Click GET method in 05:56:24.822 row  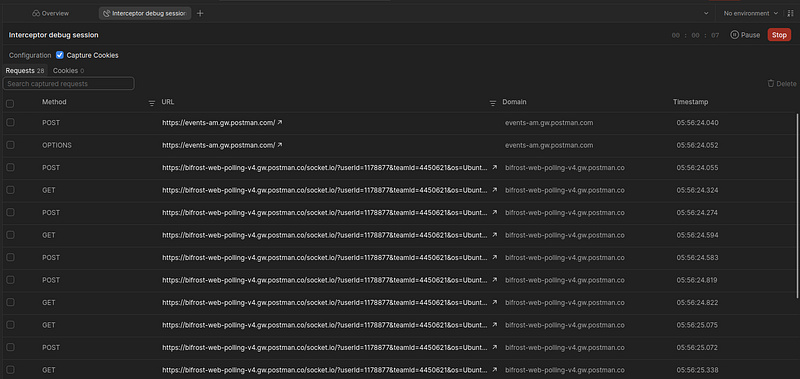48,302
